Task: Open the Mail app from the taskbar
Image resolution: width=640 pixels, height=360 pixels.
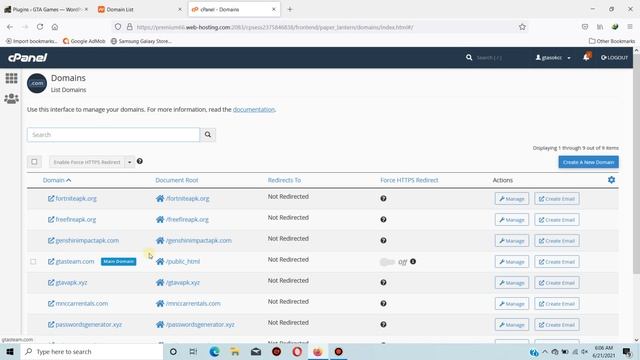Action: coord(256,351)
